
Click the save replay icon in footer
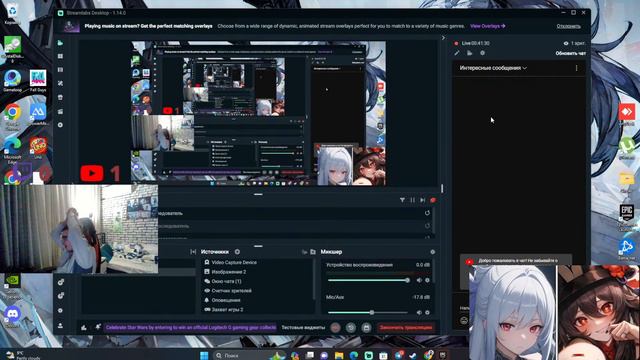[366, 327]
